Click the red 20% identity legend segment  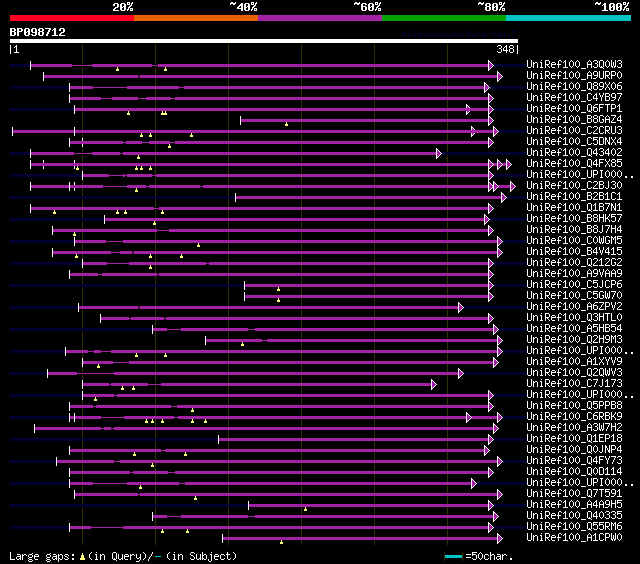pyautogui.click(x=72, y=18)
